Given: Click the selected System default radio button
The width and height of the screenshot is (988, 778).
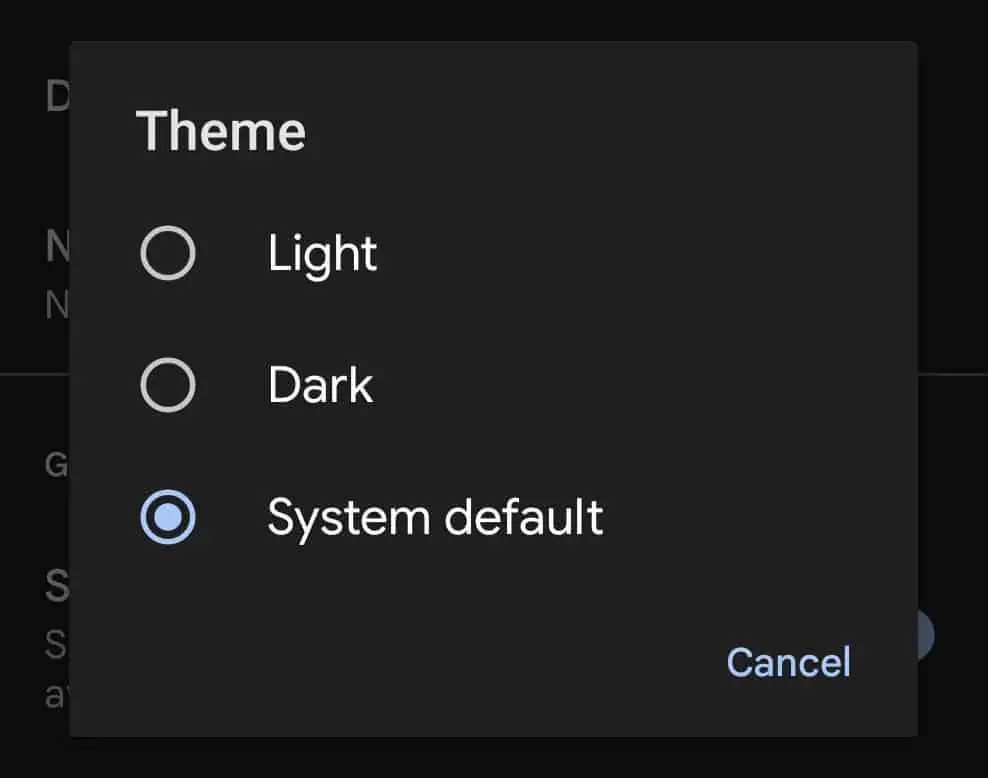Looking at the screenshot, I should pyautogui.click(x=168, y=517).
